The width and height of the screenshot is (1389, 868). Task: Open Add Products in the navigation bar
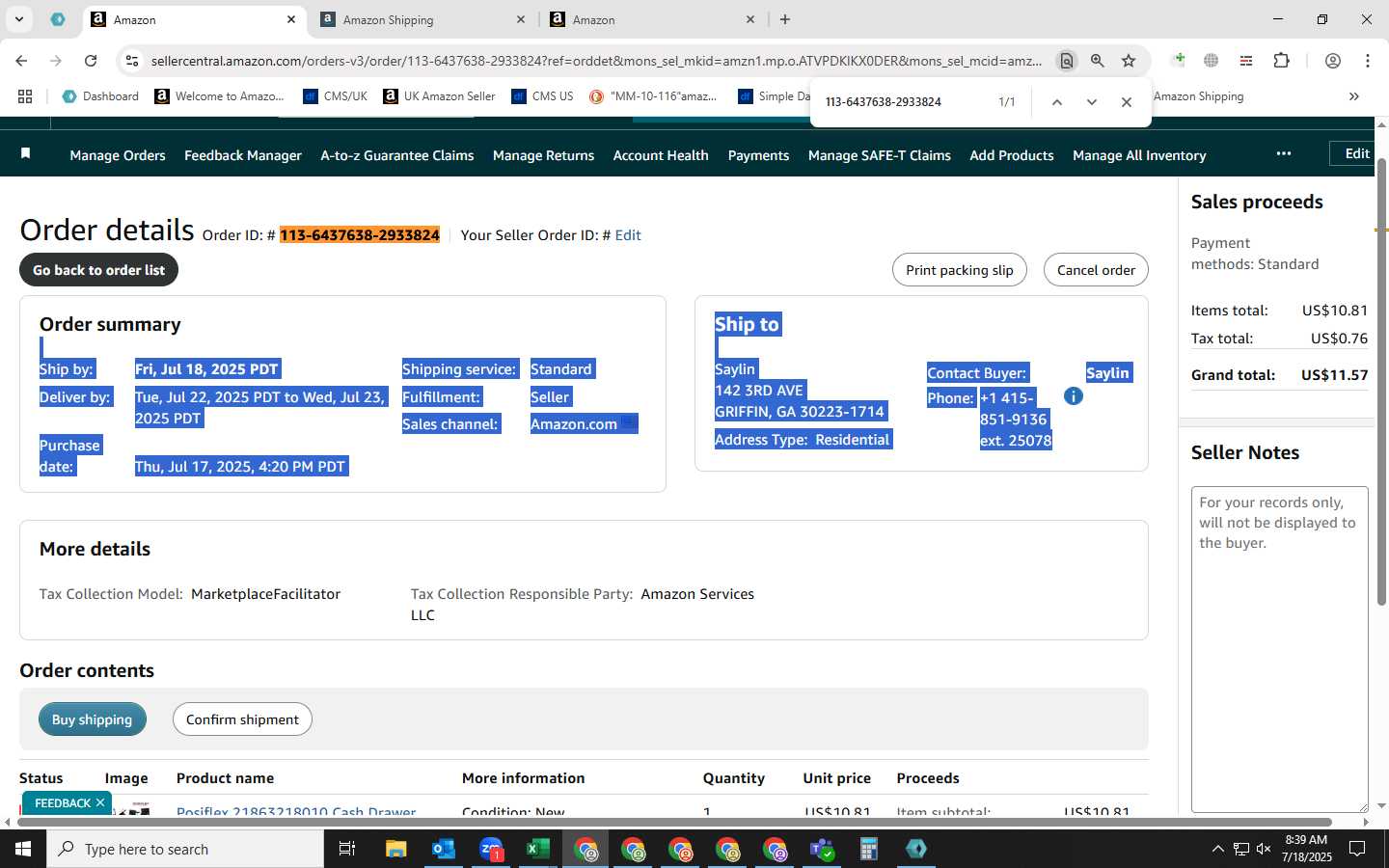point(1012,155)
